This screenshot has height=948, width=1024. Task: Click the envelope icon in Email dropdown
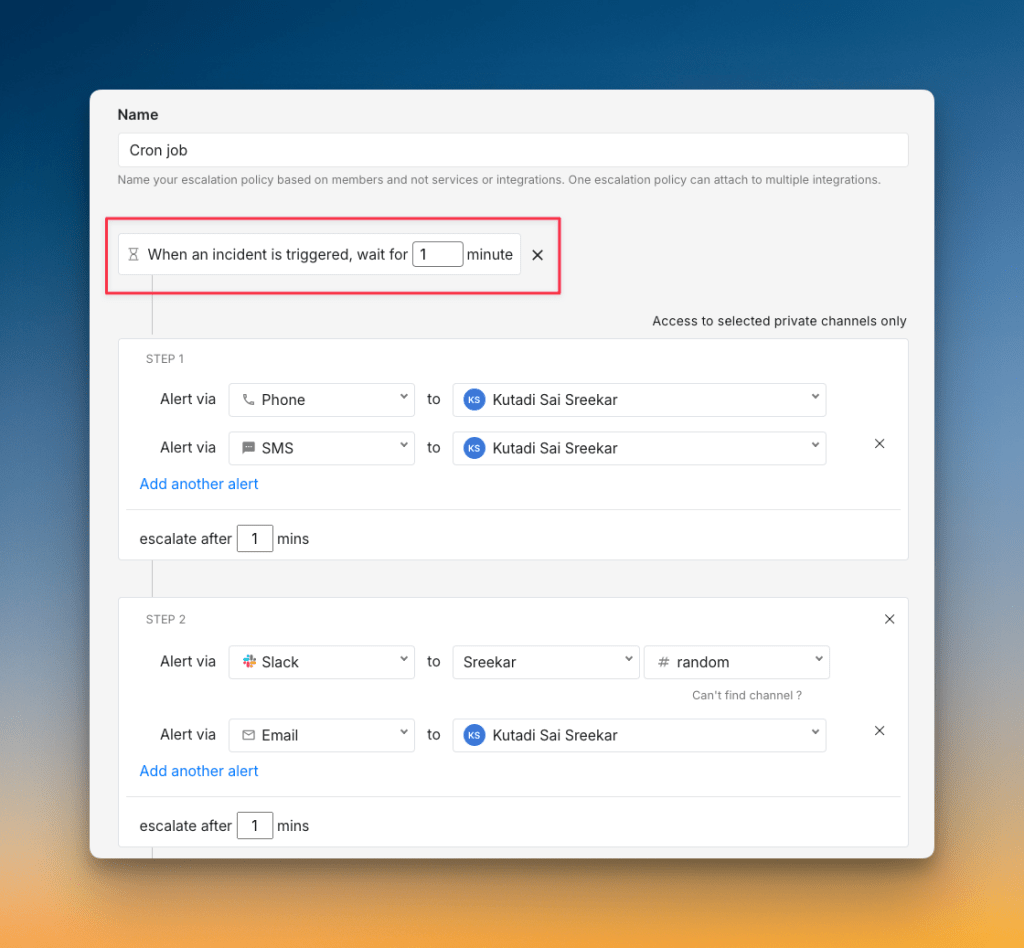(249, 735)
